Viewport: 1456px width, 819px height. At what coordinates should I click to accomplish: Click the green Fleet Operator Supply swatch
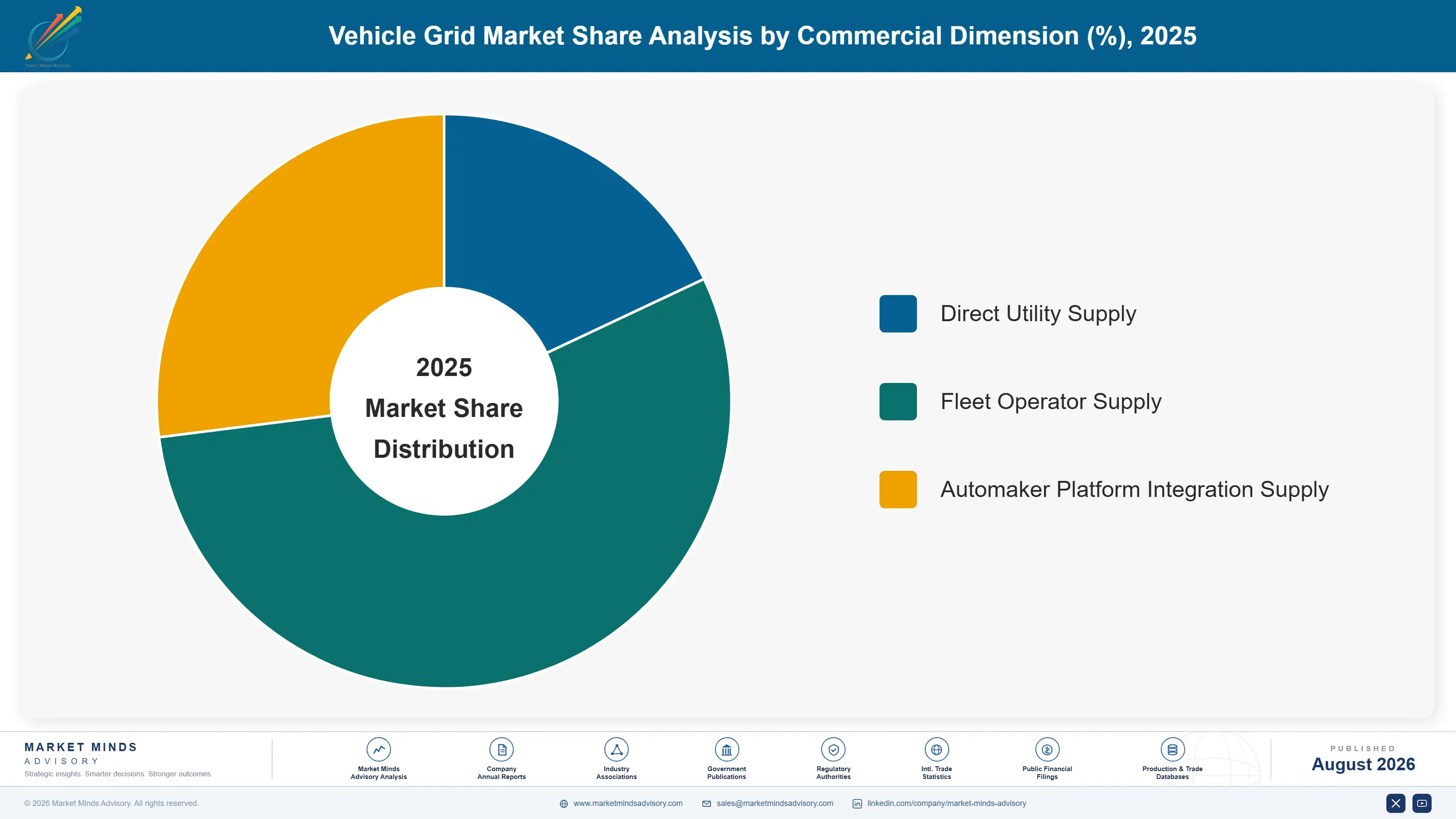(897, 402)
